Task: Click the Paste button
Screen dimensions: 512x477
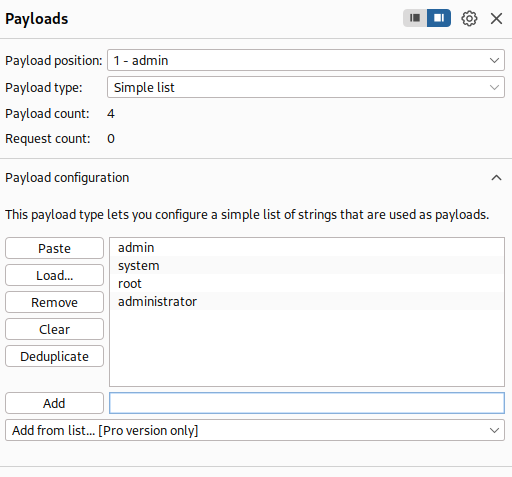Action: pyautogui.click(x=54, y=248)
